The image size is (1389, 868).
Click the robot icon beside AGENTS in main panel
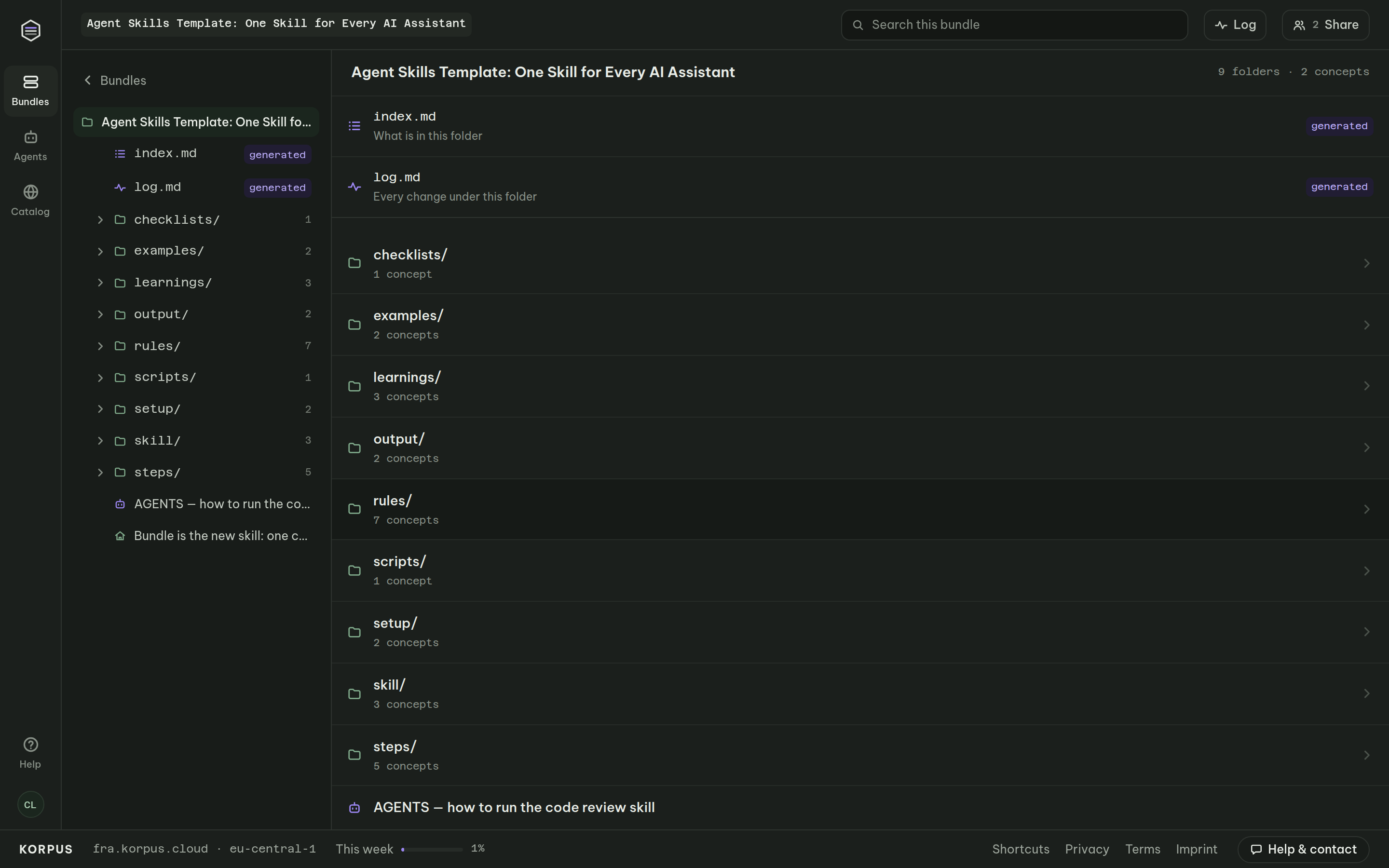click(x=354, y=808)
